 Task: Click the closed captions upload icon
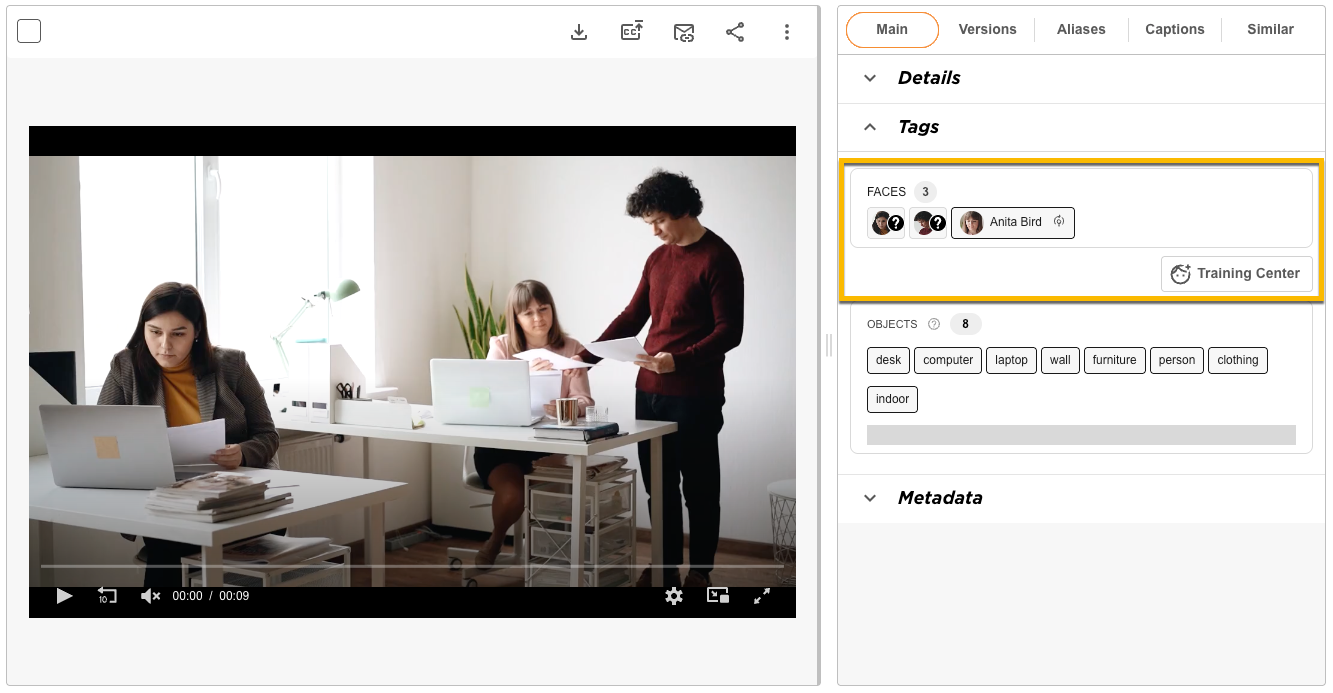click(631, 32)
